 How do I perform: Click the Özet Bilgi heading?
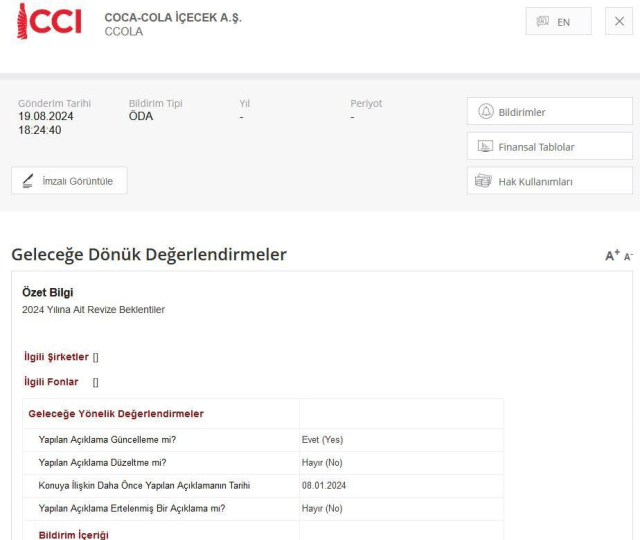48,292
